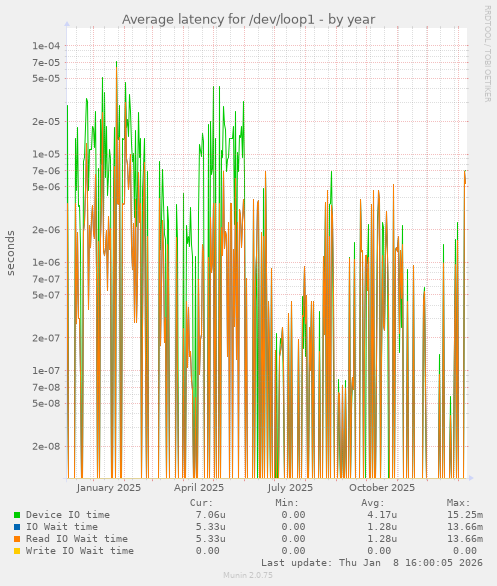The width and height of the screenshot is (497, 586).
Task: Select the 'Read IO Wait time' legend label
Action: pyautogui.click(x=77, y=539)
